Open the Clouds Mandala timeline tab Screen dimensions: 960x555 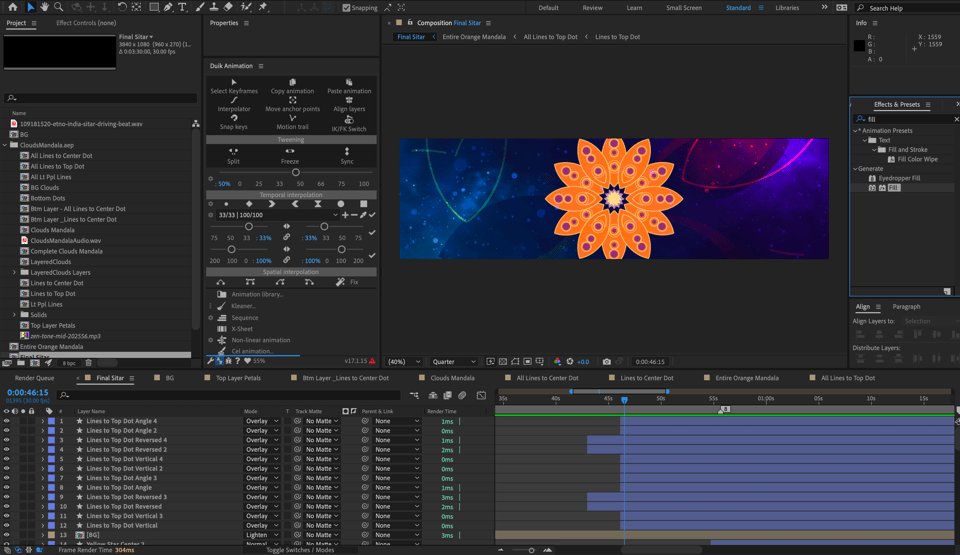pyautogui.click(x=452, y=378)
